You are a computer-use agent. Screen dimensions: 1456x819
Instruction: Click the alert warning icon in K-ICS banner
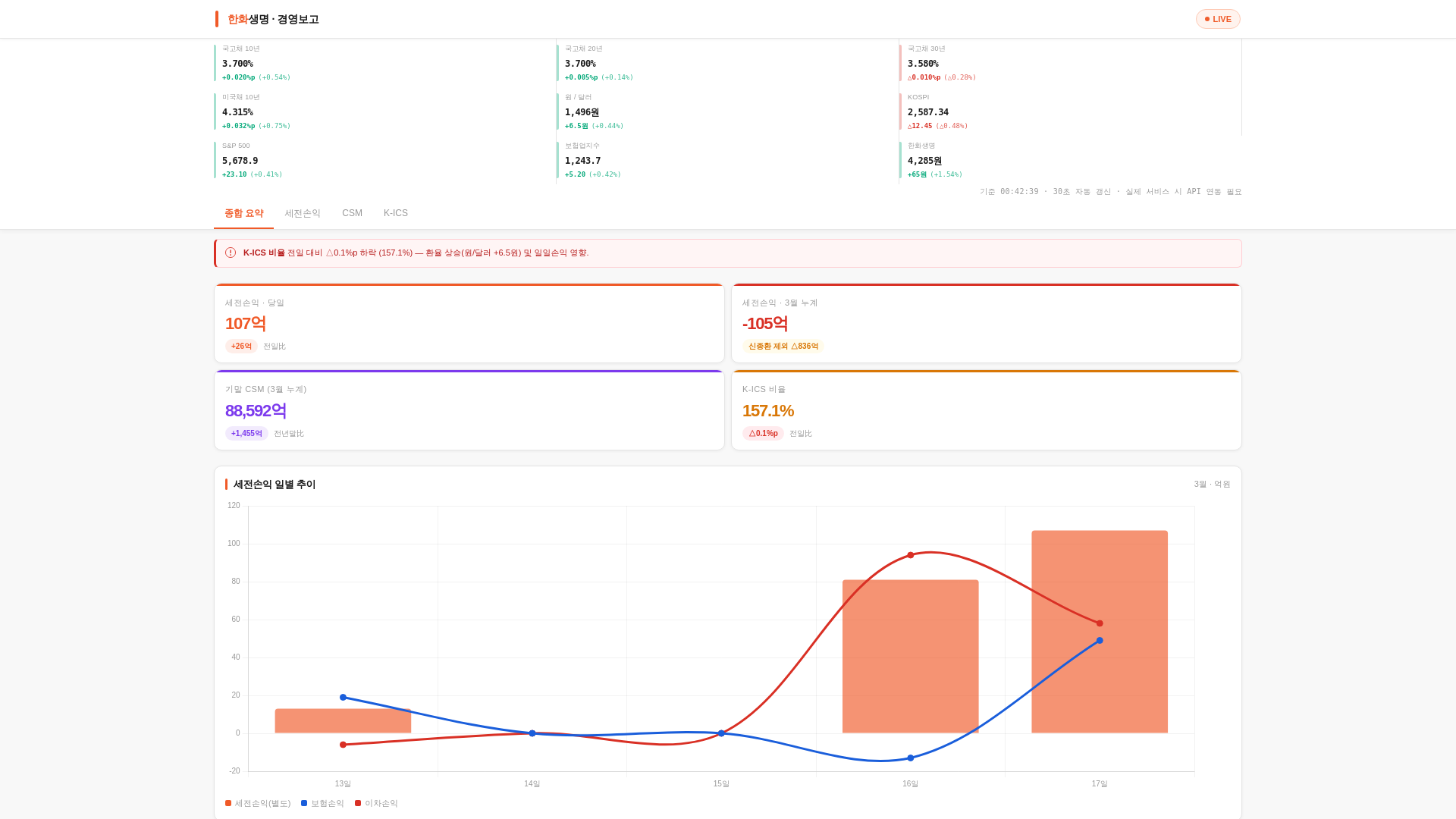[231, 253]
